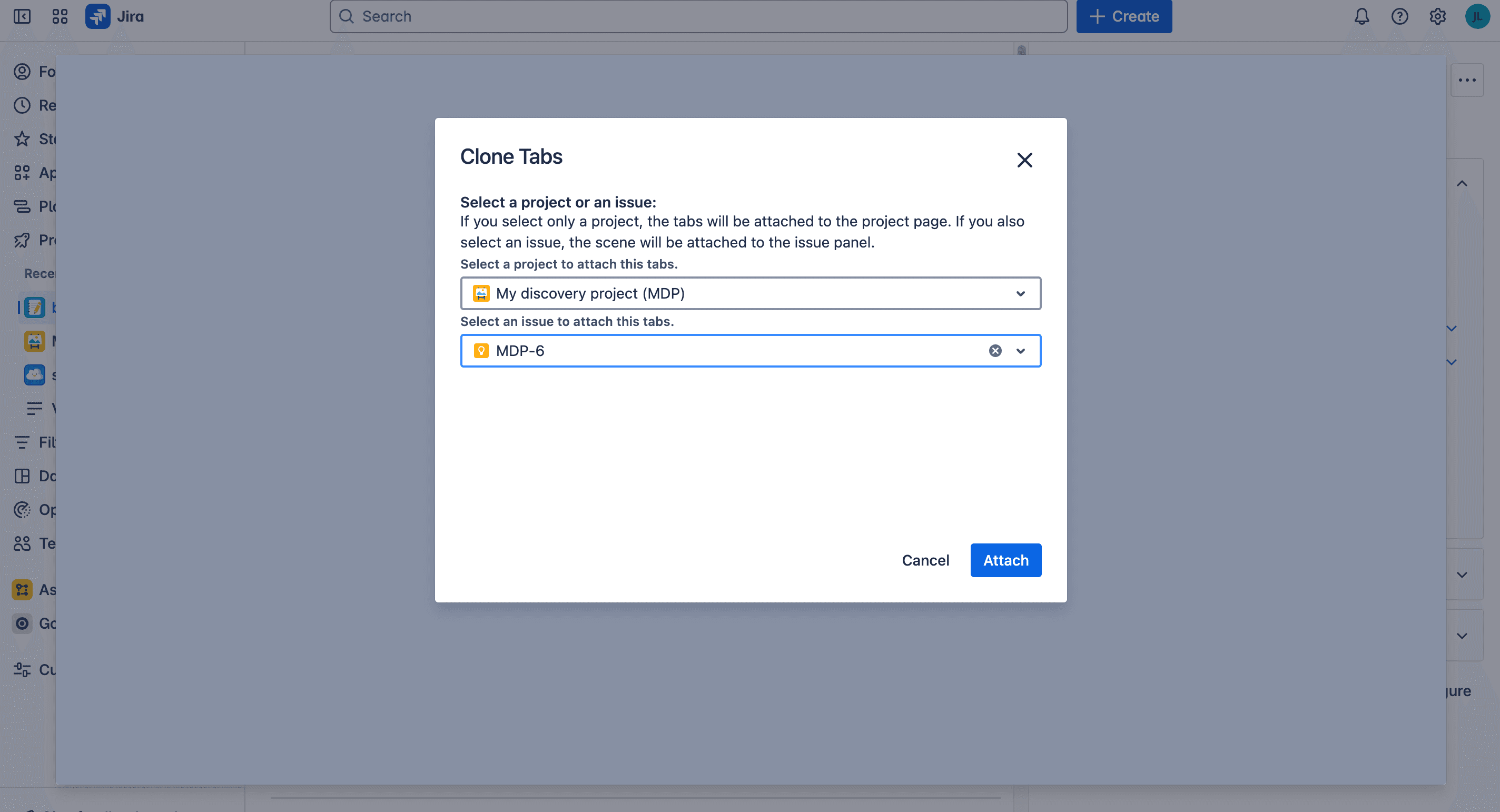Viewport: 1500px width, 812px height.
Task: Select the orange discovery project icon in sidebar
Action: pos(34,341)
